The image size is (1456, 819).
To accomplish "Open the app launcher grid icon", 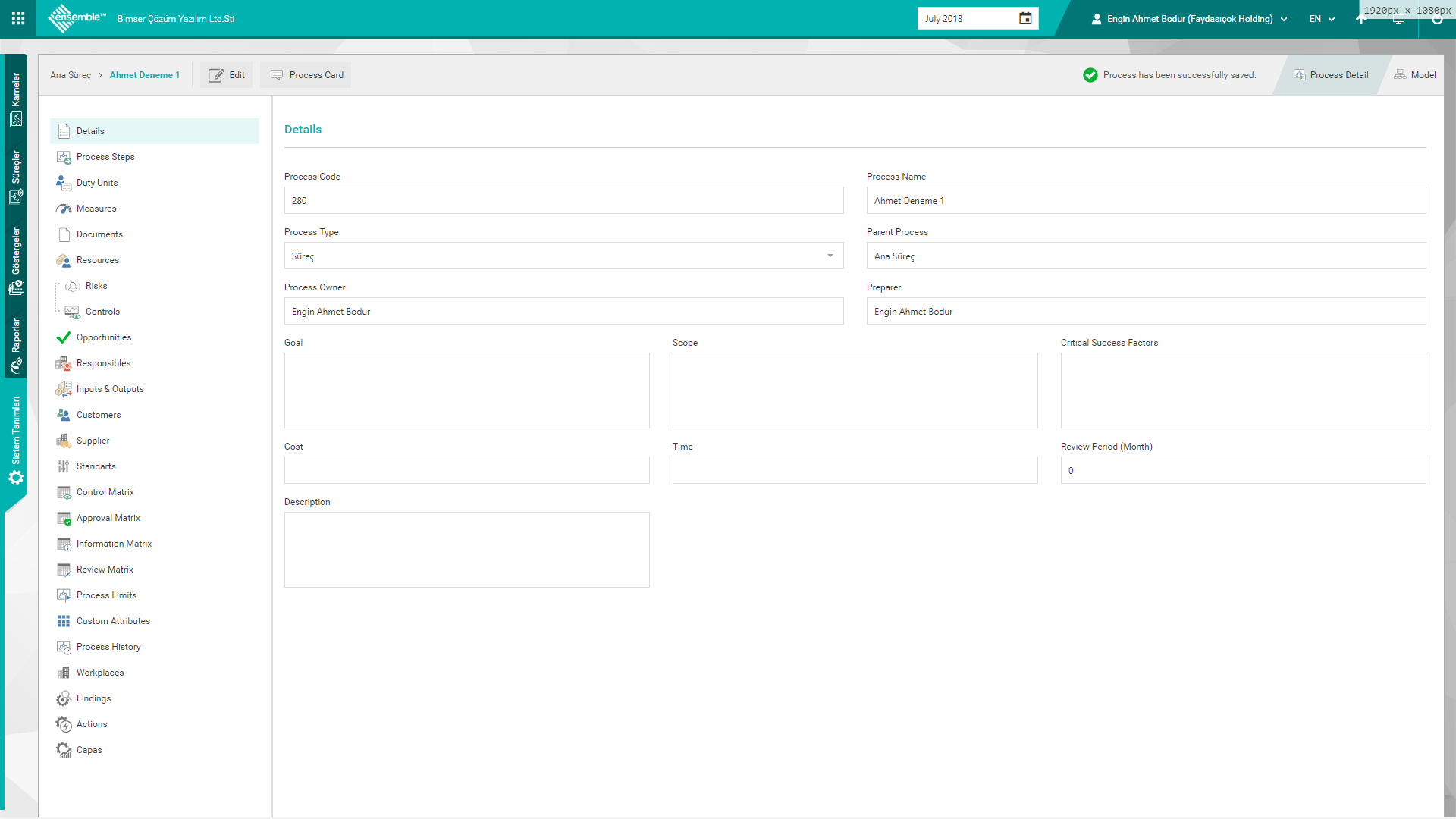I will (18, 18).
